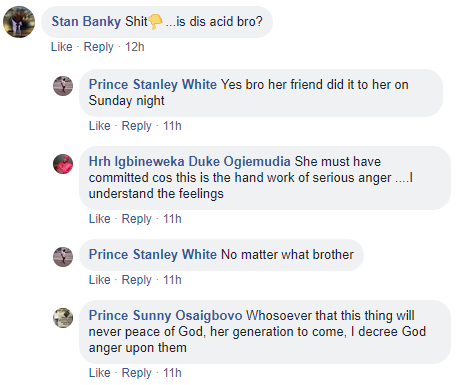This screenshot has width=476, height=385.
Task: Open Prince Sunny Osaigbovo's profile picture
Action: [x=63, y=318]
